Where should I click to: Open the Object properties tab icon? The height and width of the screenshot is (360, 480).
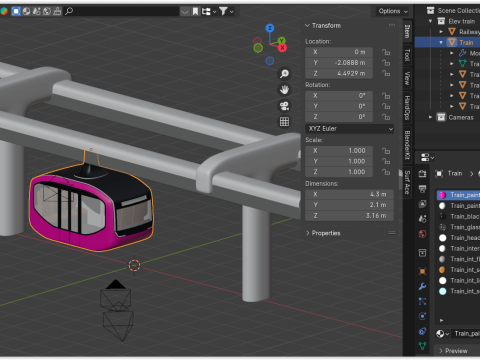tap(422, 271)
